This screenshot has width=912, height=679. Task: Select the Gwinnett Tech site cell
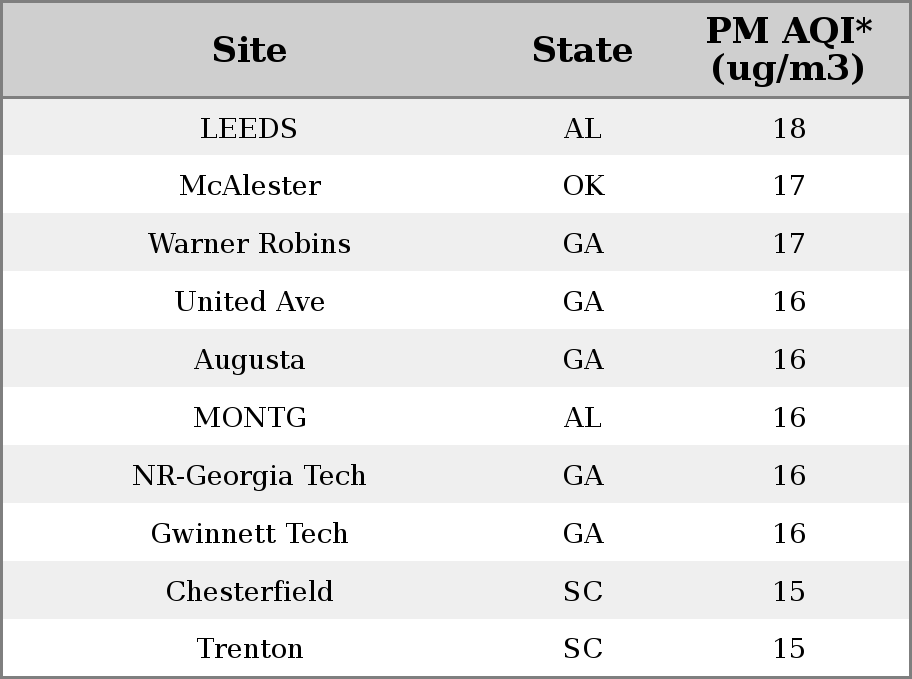point(250,534)
